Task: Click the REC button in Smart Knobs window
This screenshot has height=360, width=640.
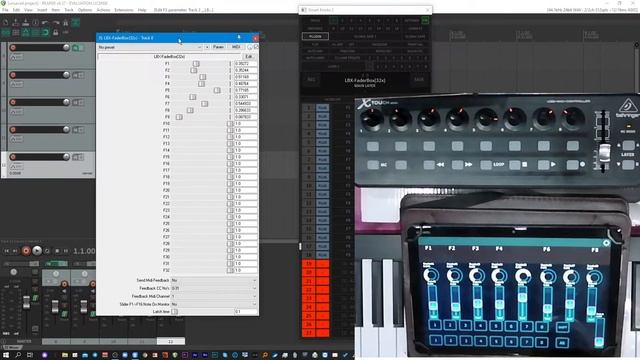Action: point(311,80)
